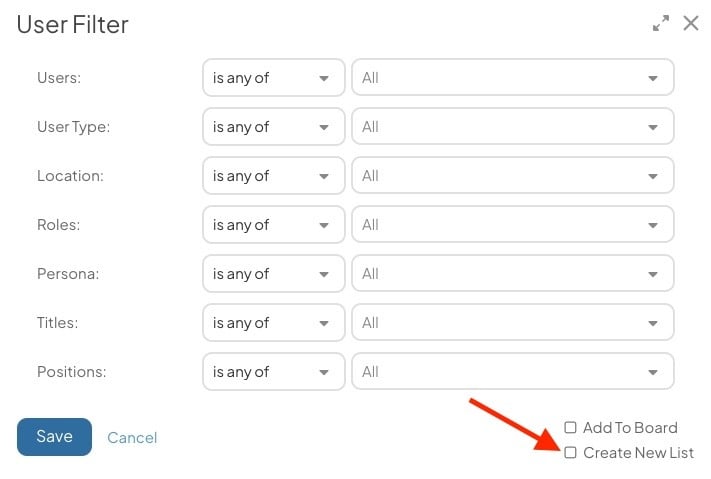Open the Titles condition dropdown
Viewport: 711px width, 479px height.
[x=273, y=323]
